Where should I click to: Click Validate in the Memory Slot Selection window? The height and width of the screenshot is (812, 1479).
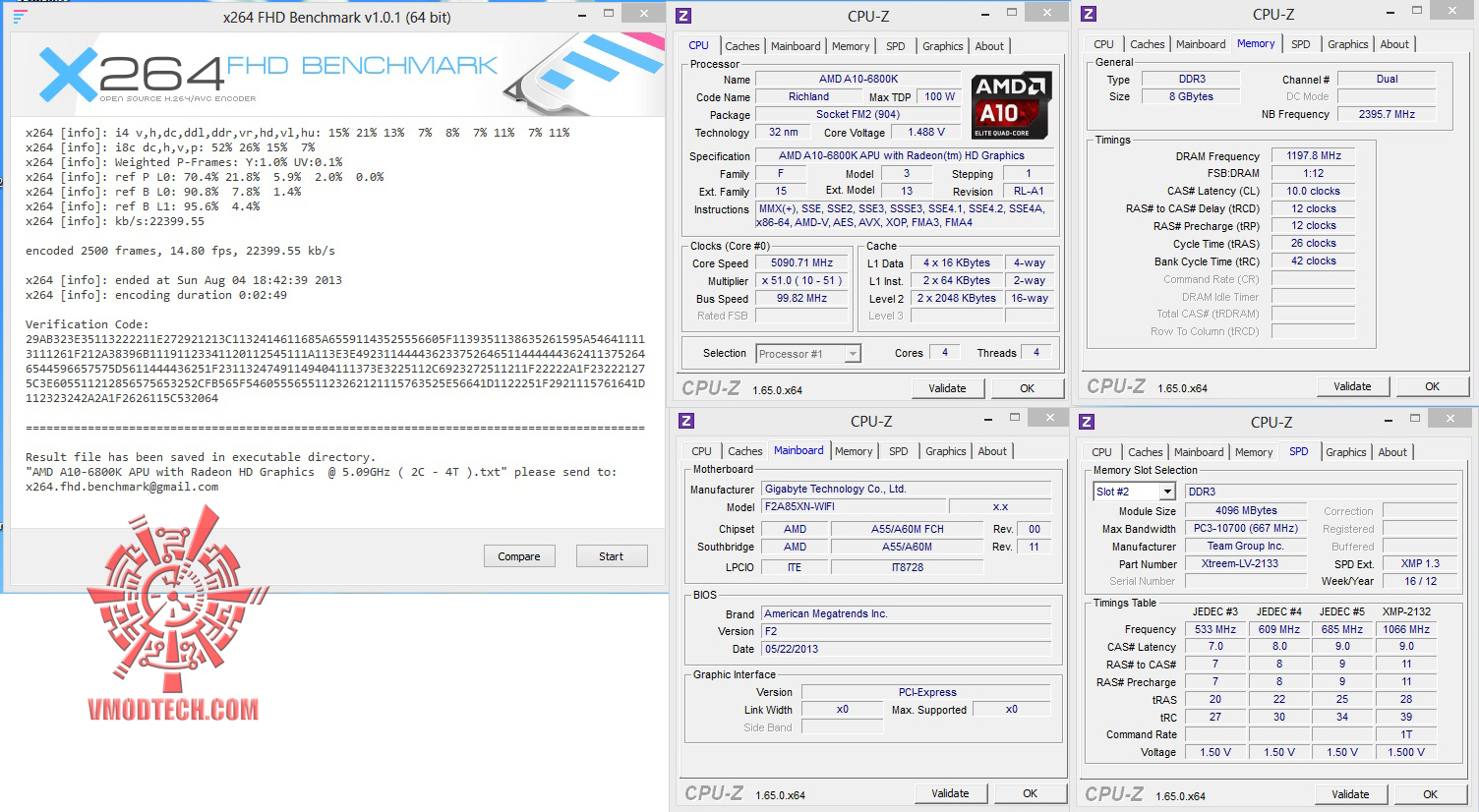click(1350, 794)
